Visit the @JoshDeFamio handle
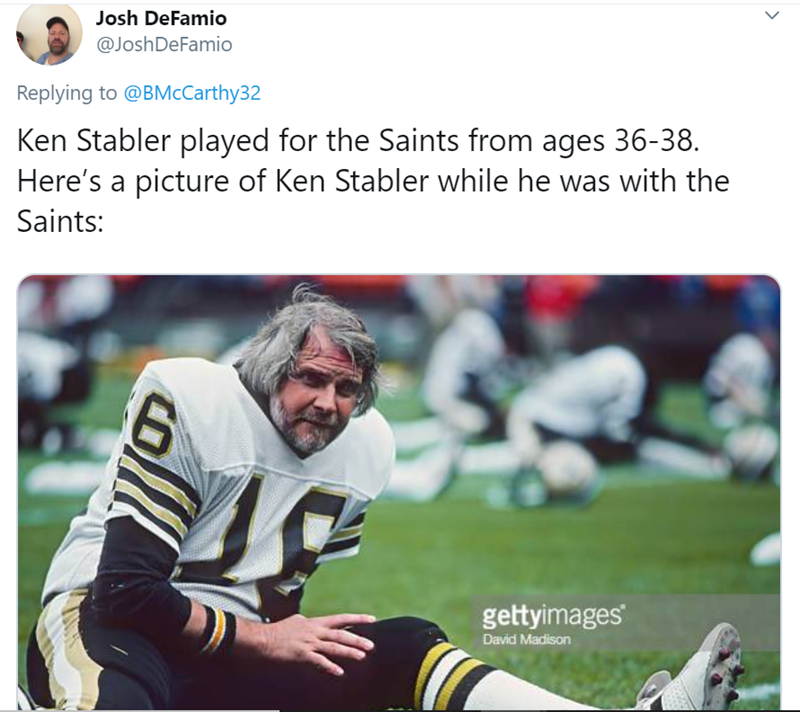 coord(164,44)
